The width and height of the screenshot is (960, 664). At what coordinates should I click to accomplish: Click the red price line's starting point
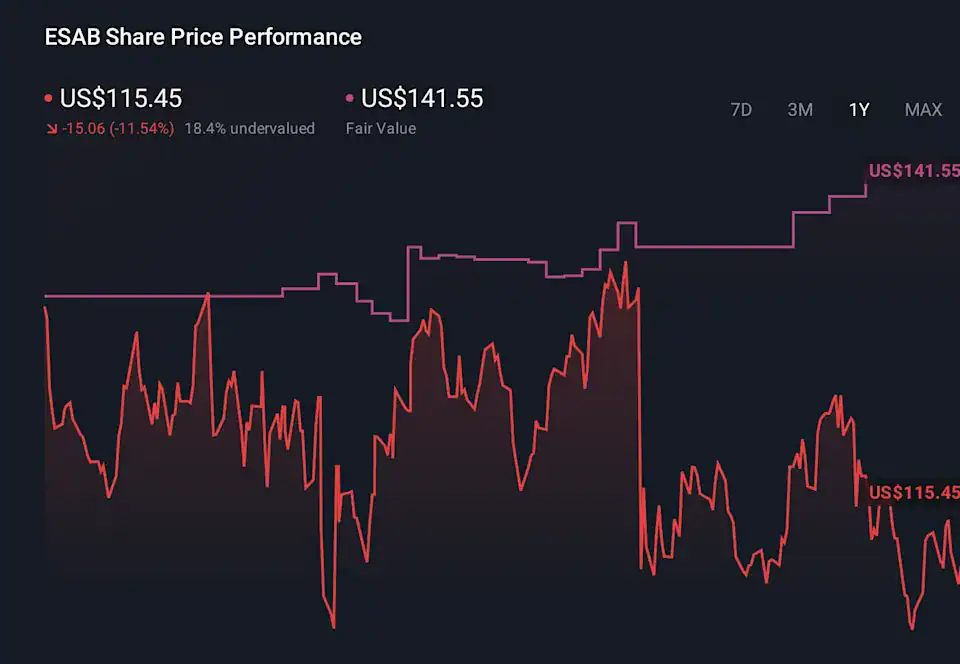[x=46, y=308]
